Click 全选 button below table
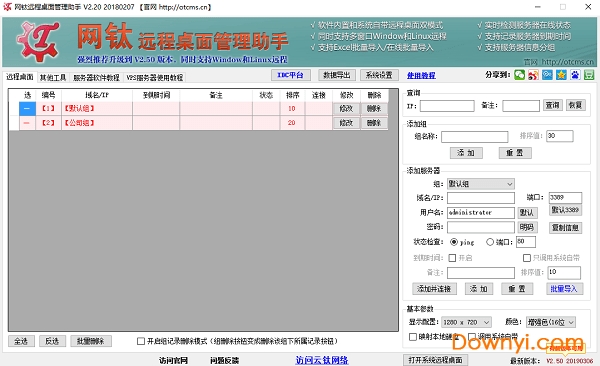Image resolution: width=600 pixels, height=366 pixels. (x=21, y=341)
